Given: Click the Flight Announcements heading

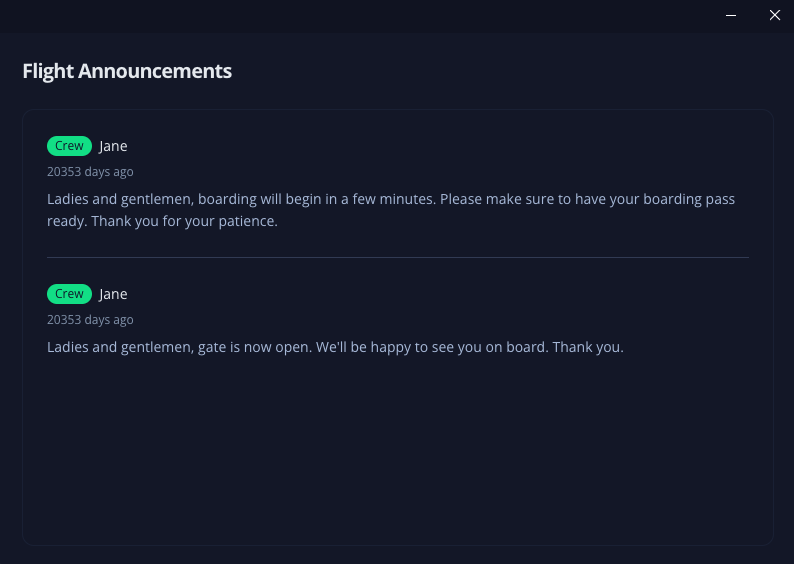Looking at the screenshot, I should (127, 71).
